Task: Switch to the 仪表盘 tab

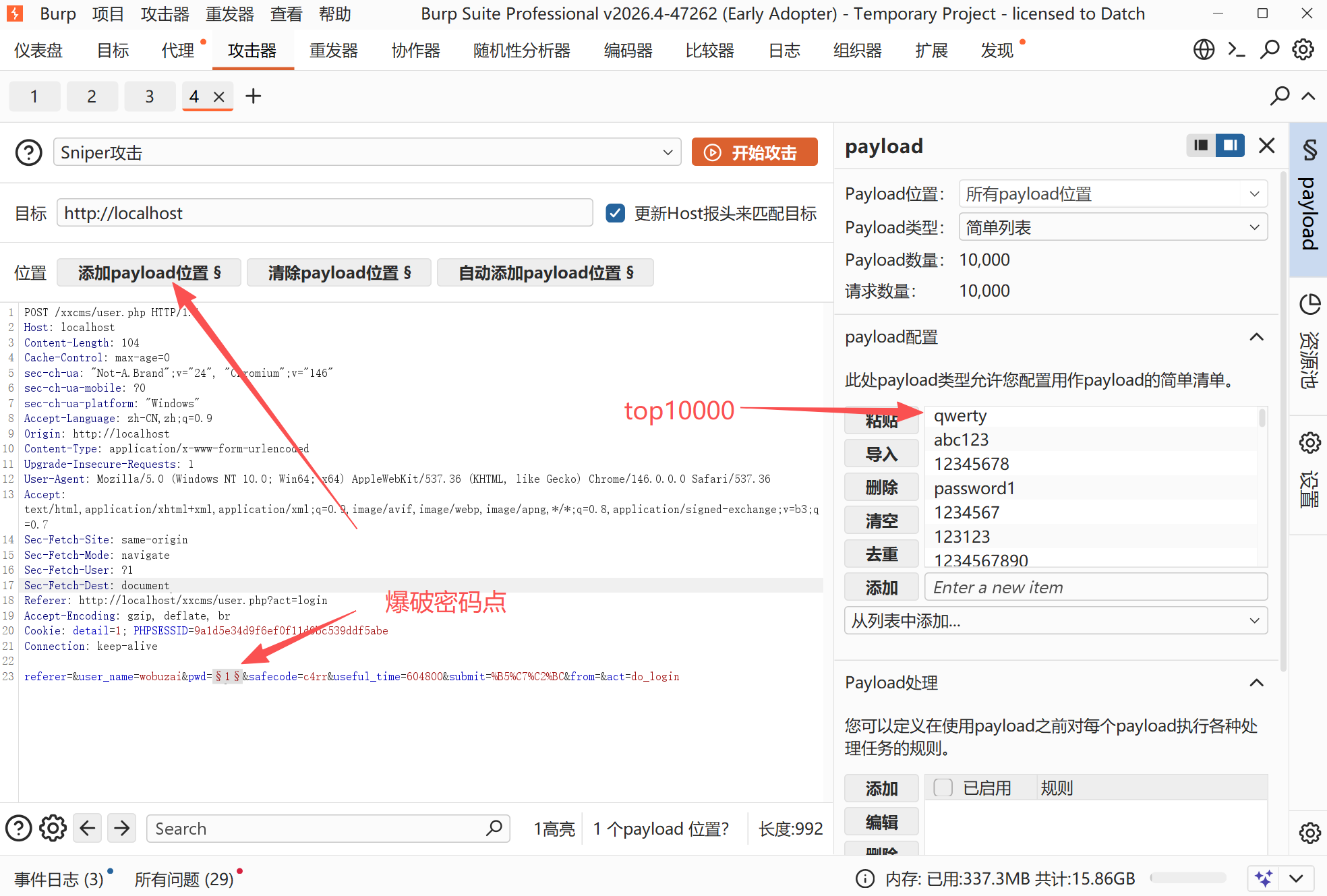Action: coord(38,51)
